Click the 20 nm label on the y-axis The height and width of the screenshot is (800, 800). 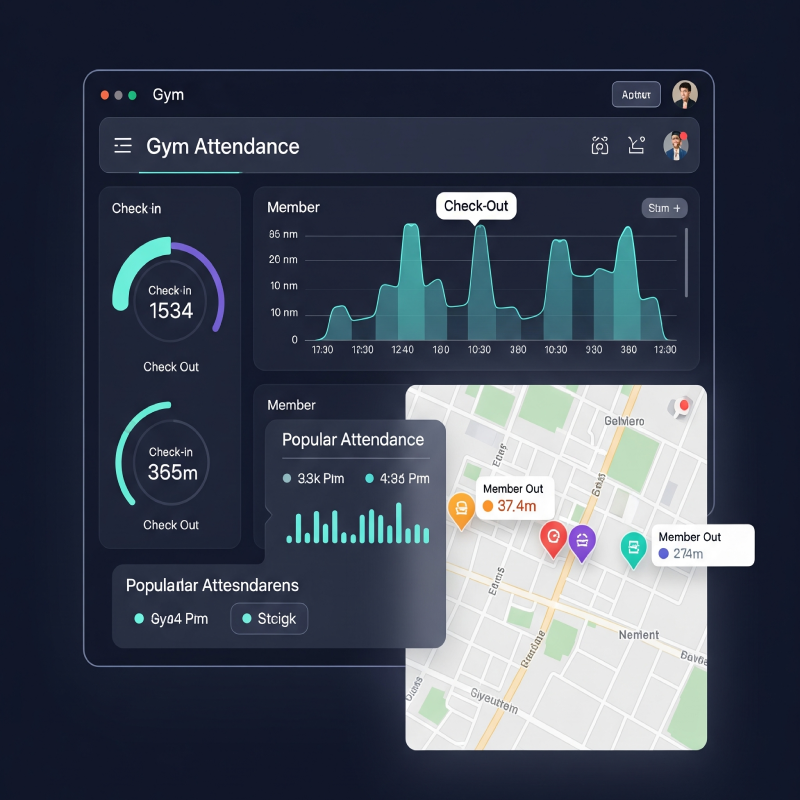(x=283, y=260)
